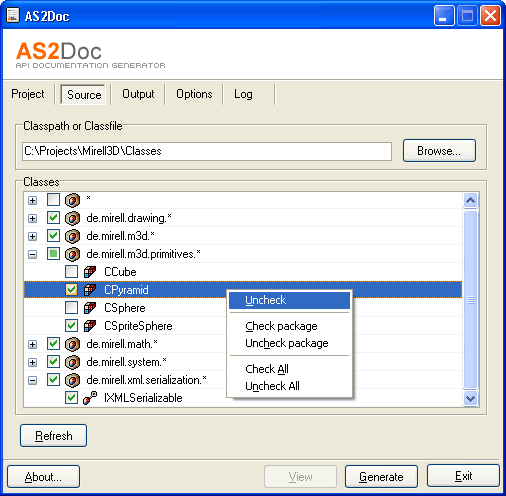506x496 pixels.
Task: Click the package icon for the * row
Action: [x=72, y=200]
